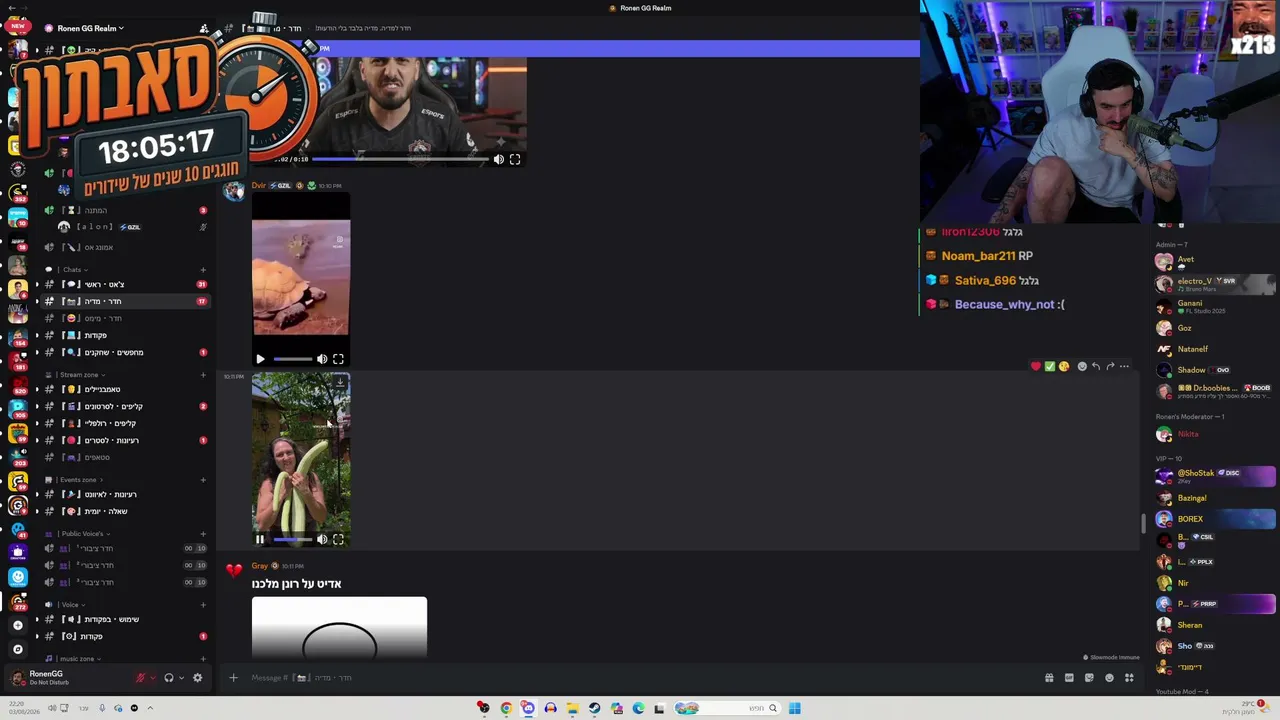1280x720 pixels.
Task: Mute the woman with gourds video
Action: tap(322, 540)
